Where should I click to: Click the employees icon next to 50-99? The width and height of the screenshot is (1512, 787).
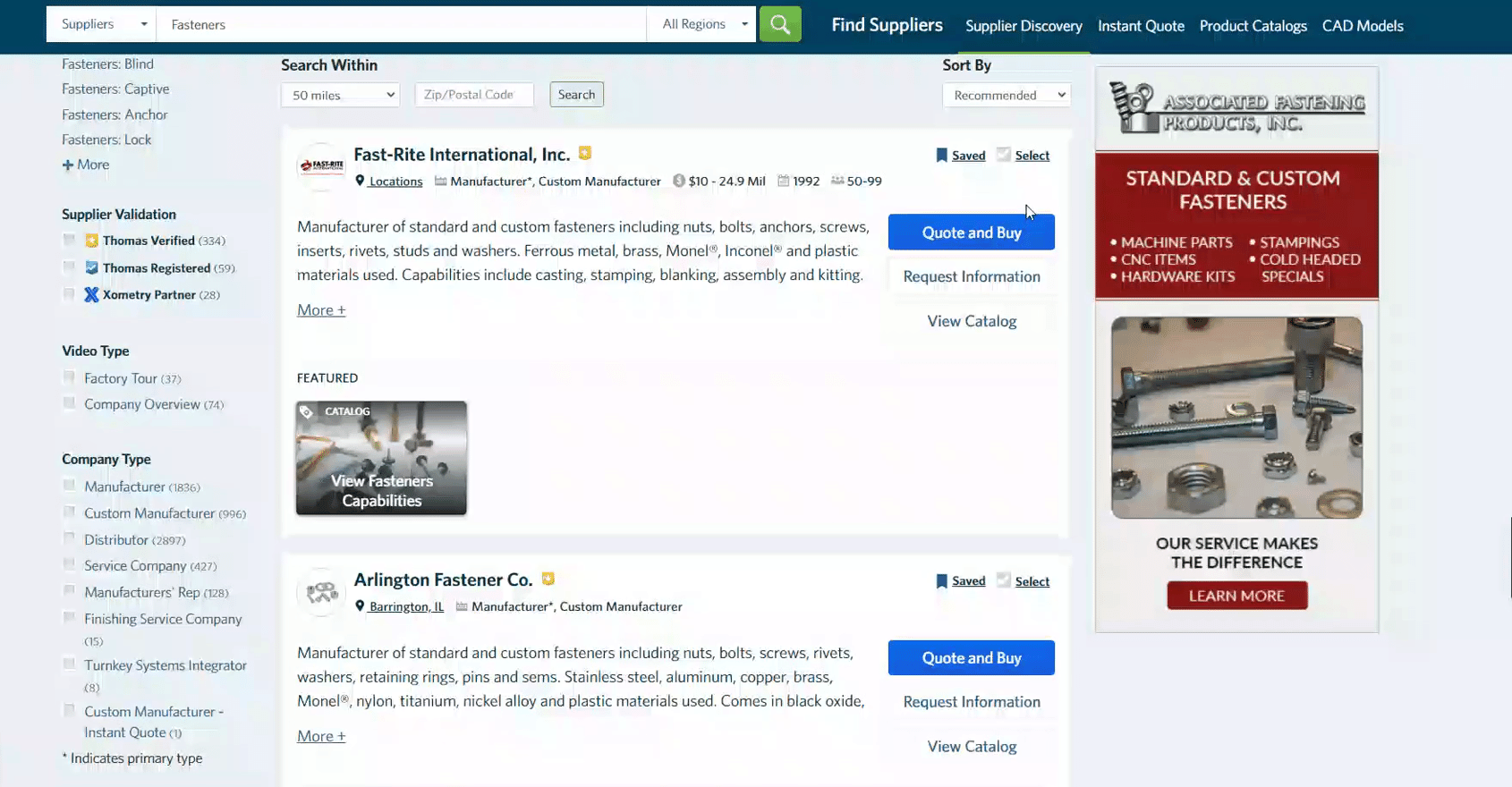tap(837, 181)
